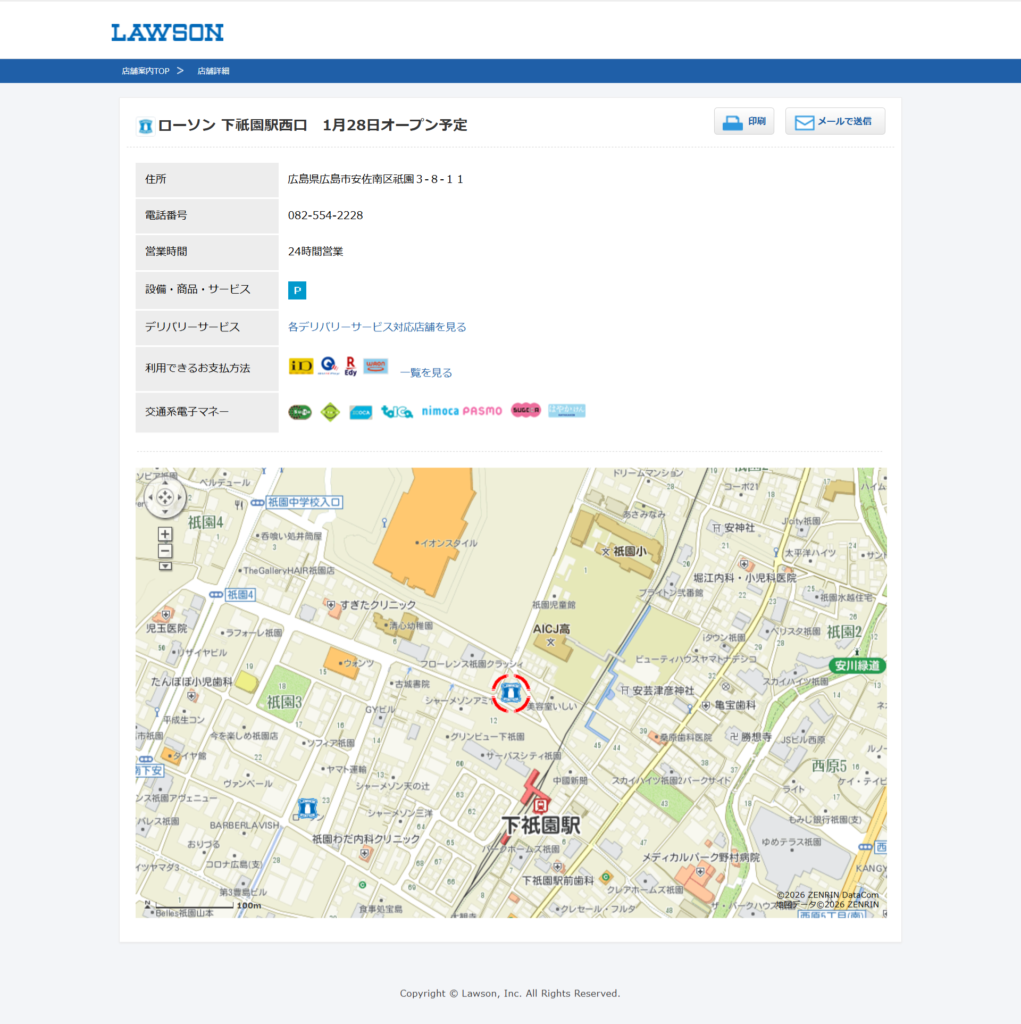Click the parking P facility icon
This screenshot has width=1021, height=1024.
click(x=297, y=290)
